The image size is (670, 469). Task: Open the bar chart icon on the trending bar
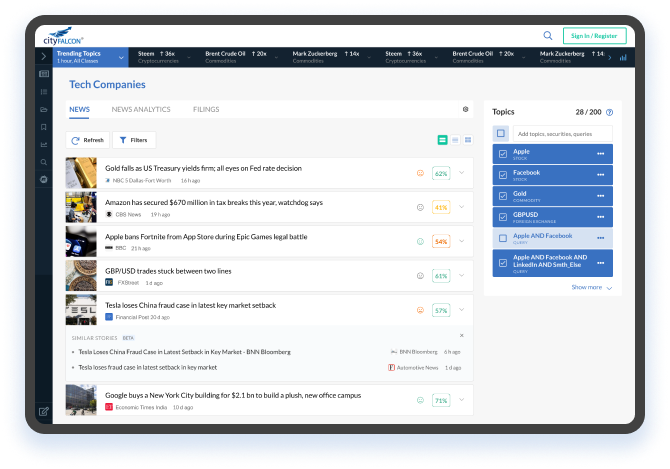pos(623,57)
